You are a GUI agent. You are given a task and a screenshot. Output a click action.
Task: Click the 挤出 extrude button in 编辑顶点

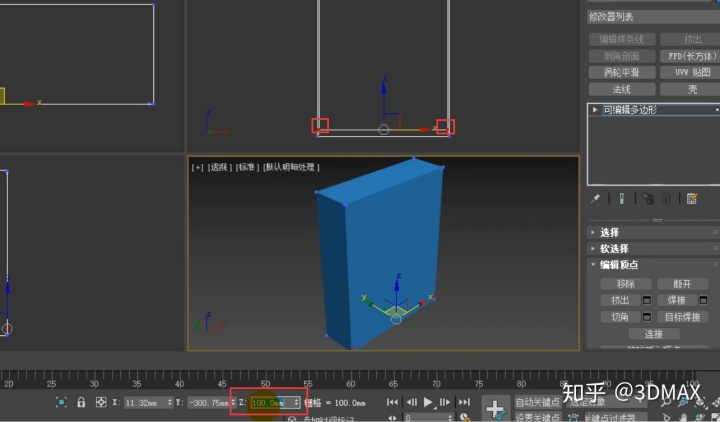(620, 301)
